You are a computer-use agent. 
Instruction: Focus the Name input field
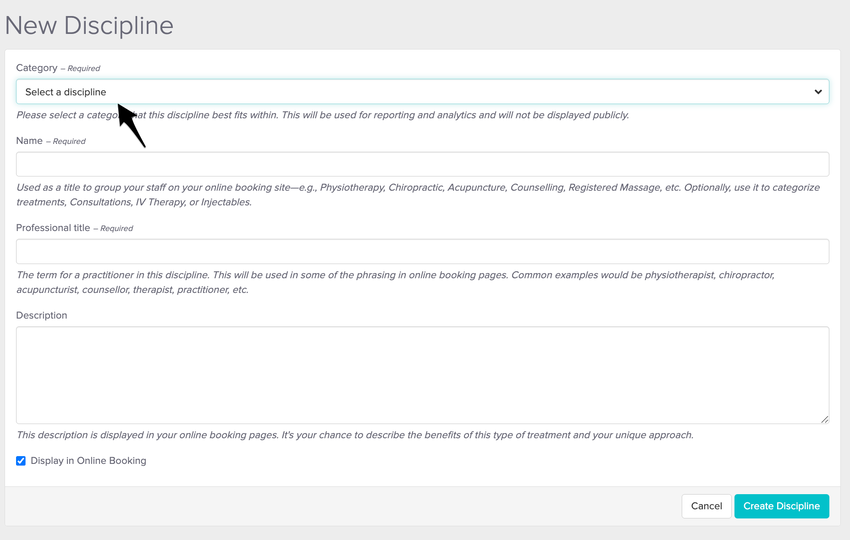pos(422,164)
